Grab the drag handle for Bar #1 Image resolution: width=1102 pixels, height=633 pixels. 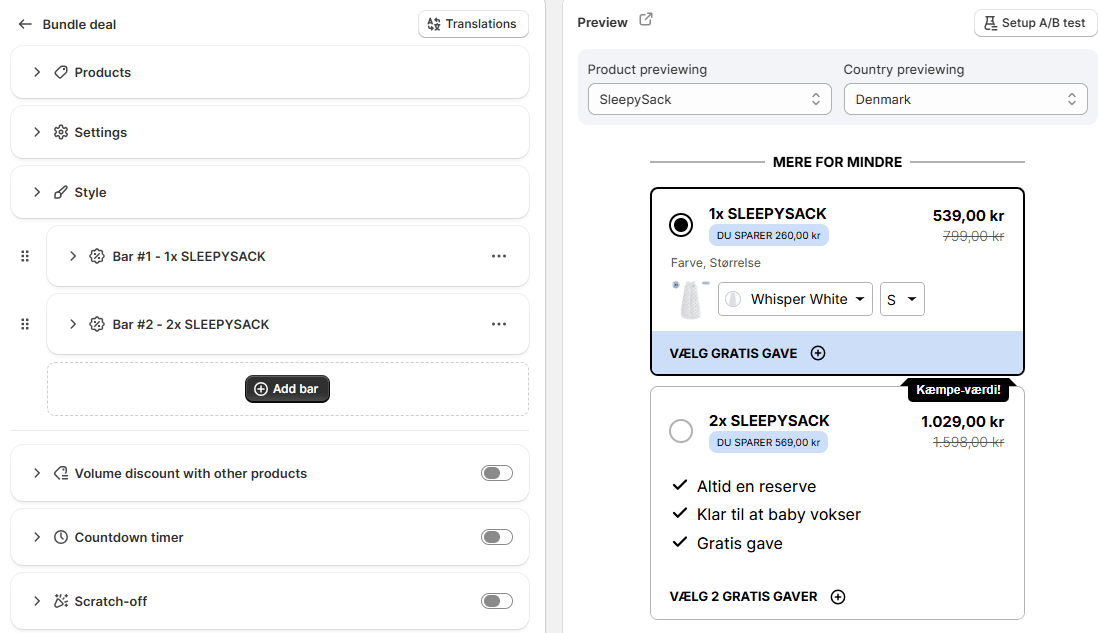(x=25, y=256)
